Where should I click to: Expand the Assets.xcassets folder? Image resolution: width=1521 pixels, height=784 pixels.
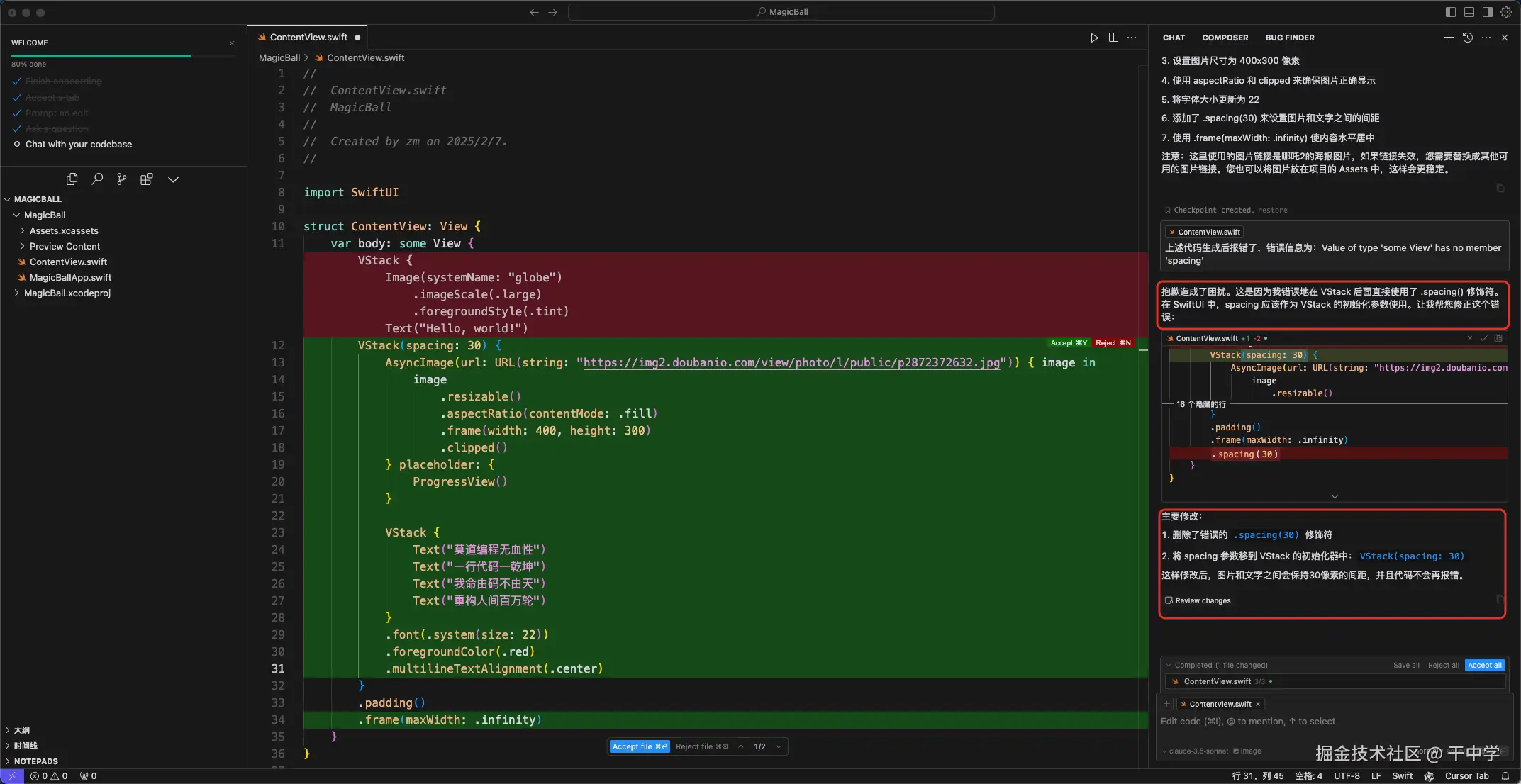pyautogui.click(x=64, y=230)
